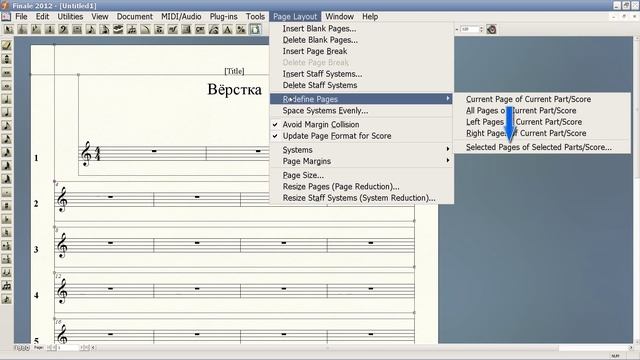Pick the eighth note duration icon

7,126
